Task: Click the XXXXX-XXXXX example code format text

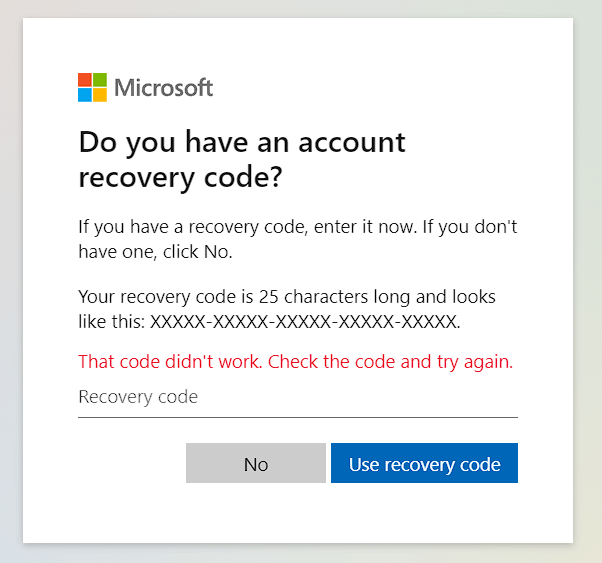Action: [305, 321]
